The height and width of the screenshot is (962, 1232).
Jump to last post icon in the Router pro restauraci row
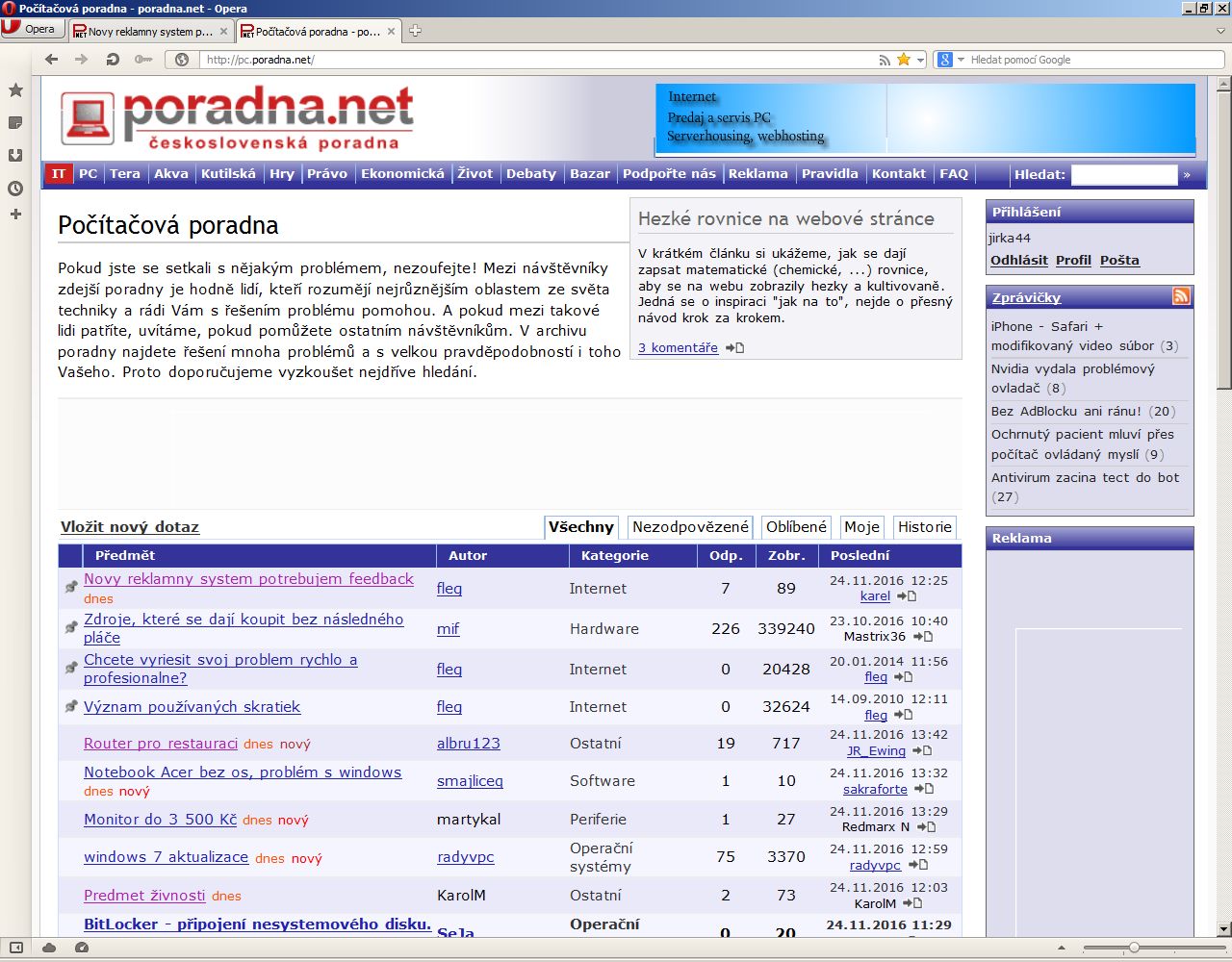(x=922, y=751)
